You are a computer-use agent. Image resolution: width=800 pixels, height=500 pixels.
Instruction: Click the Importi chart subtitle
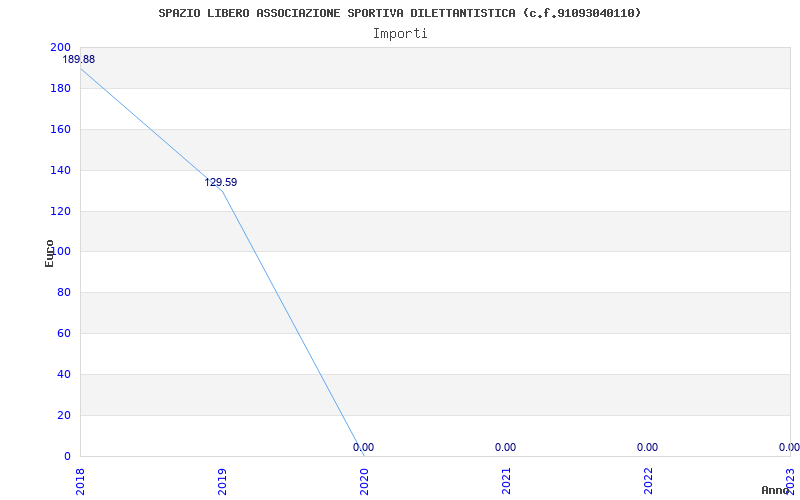click(400, 34)
